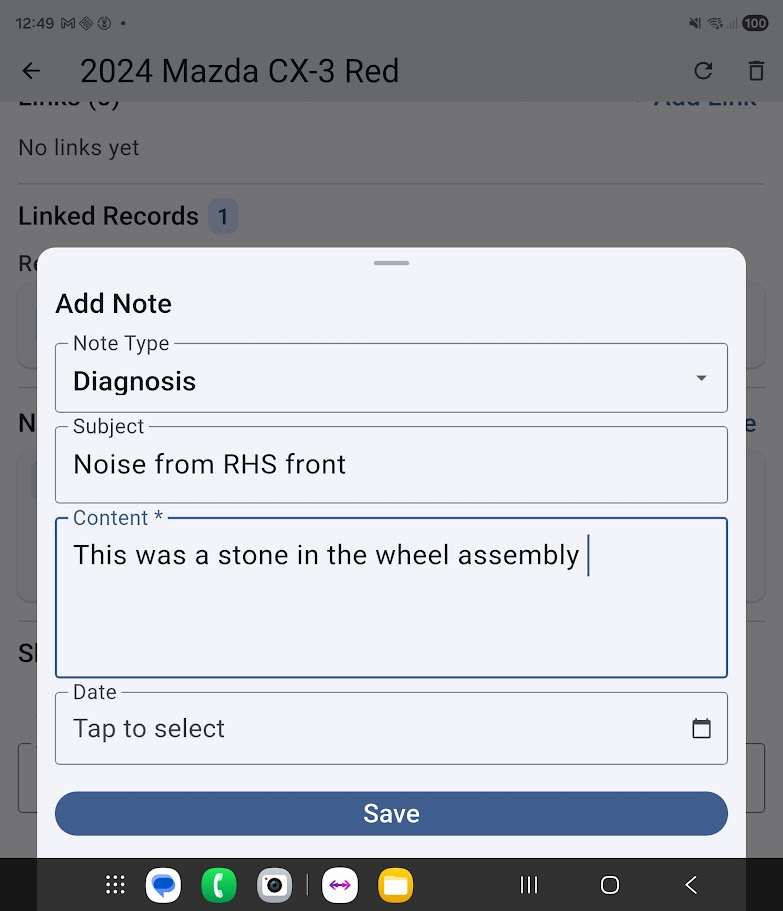Tap the Add Link action
783x911 pixels.
click(703, 97)
